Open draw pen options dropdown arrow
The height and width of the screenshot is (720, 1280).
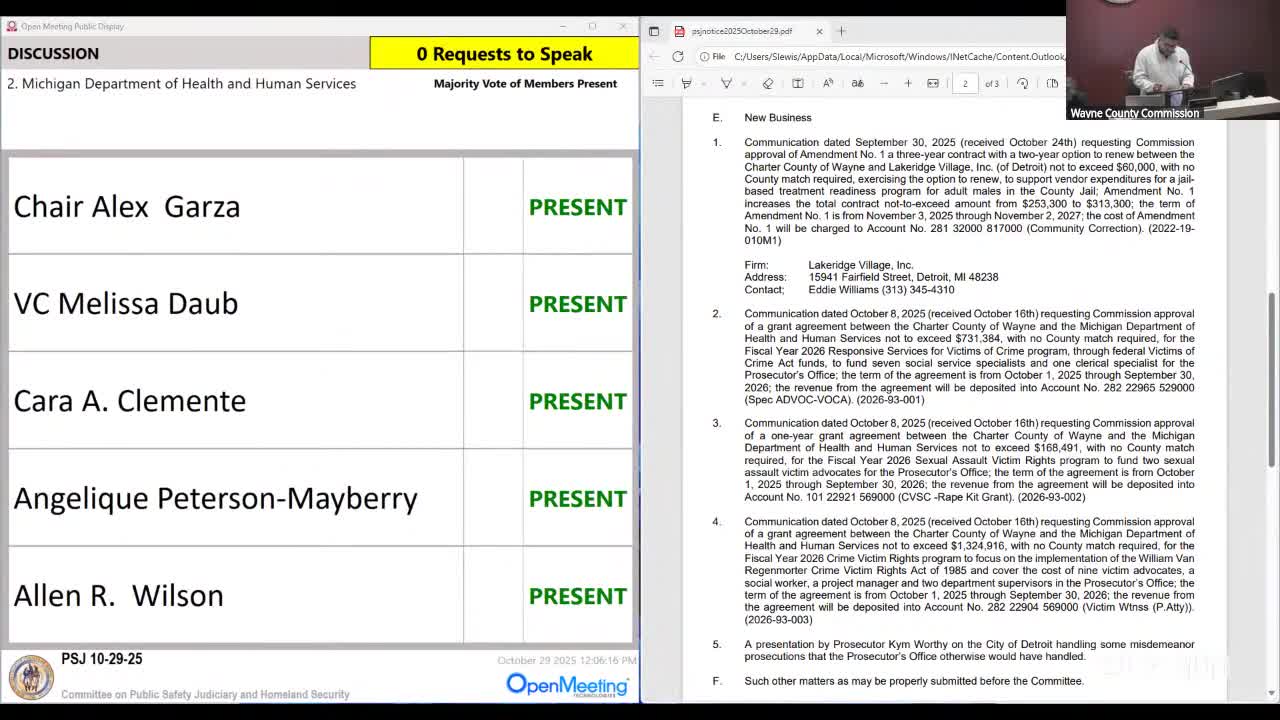point(743,83)
